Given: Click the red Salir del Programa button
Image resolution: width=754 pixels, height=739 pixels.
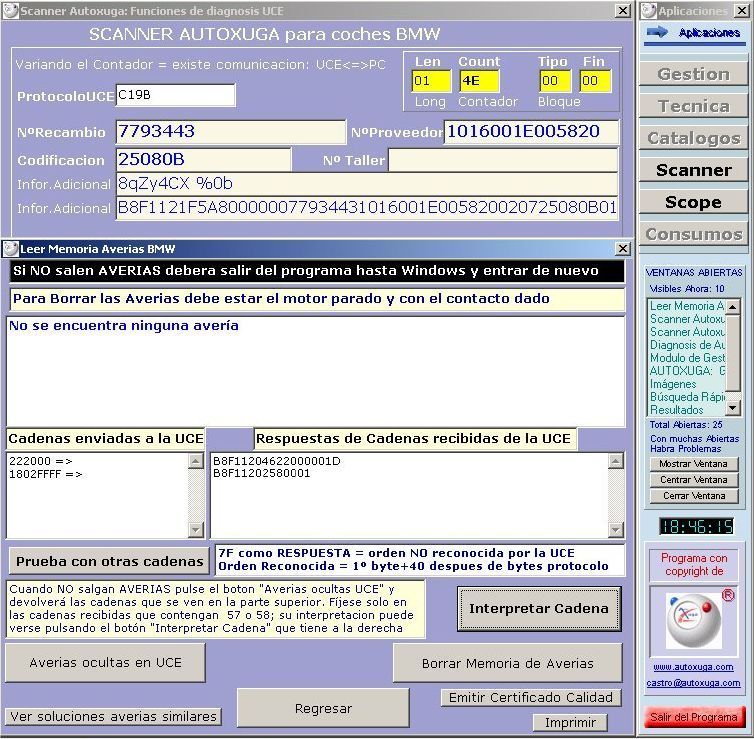Looking at the screenshot, I should click(694, 717).
